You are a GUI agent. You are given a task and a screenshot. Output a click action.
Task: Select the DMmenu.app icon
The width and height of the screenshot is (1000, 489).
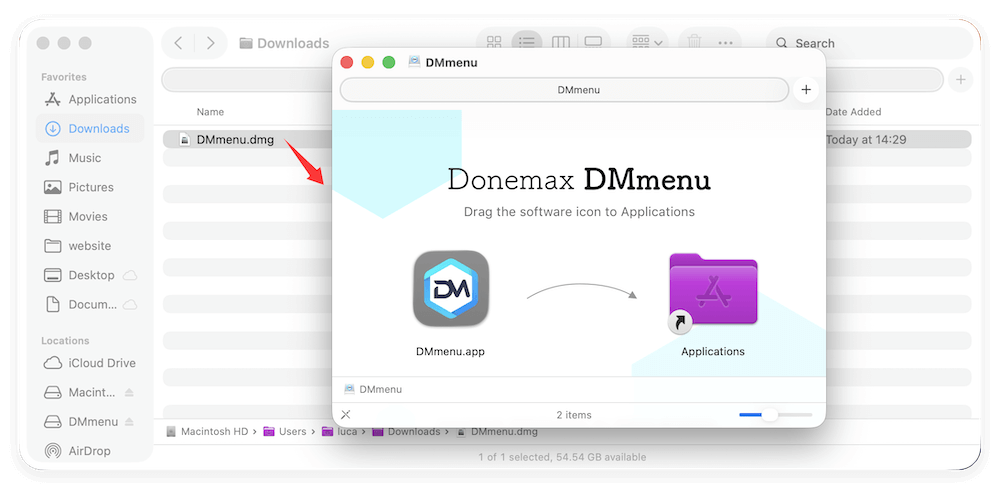coord(450,288)
